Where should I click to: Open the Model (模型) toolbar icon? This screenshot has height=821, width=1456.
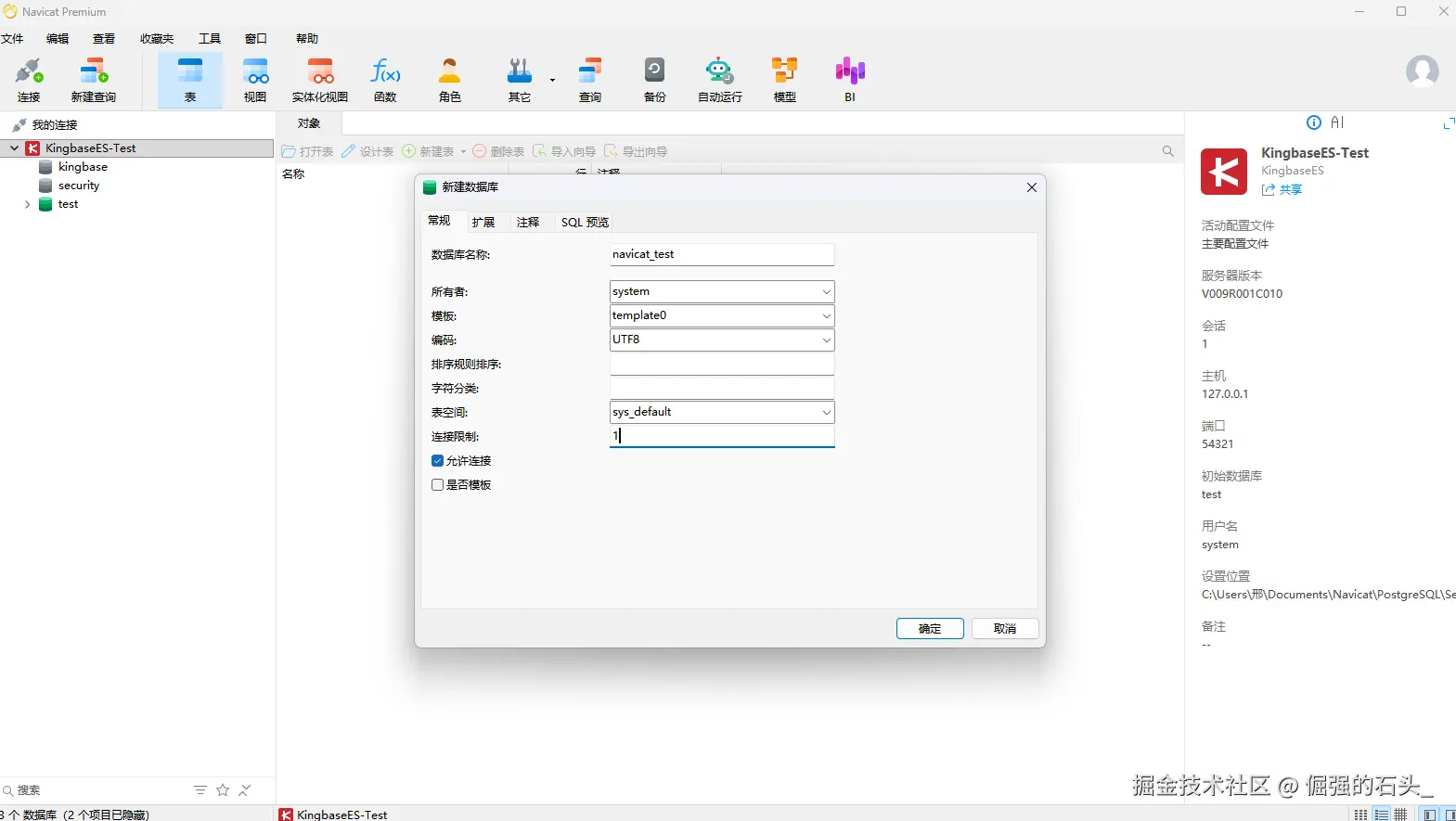click(x=785, y=80)
